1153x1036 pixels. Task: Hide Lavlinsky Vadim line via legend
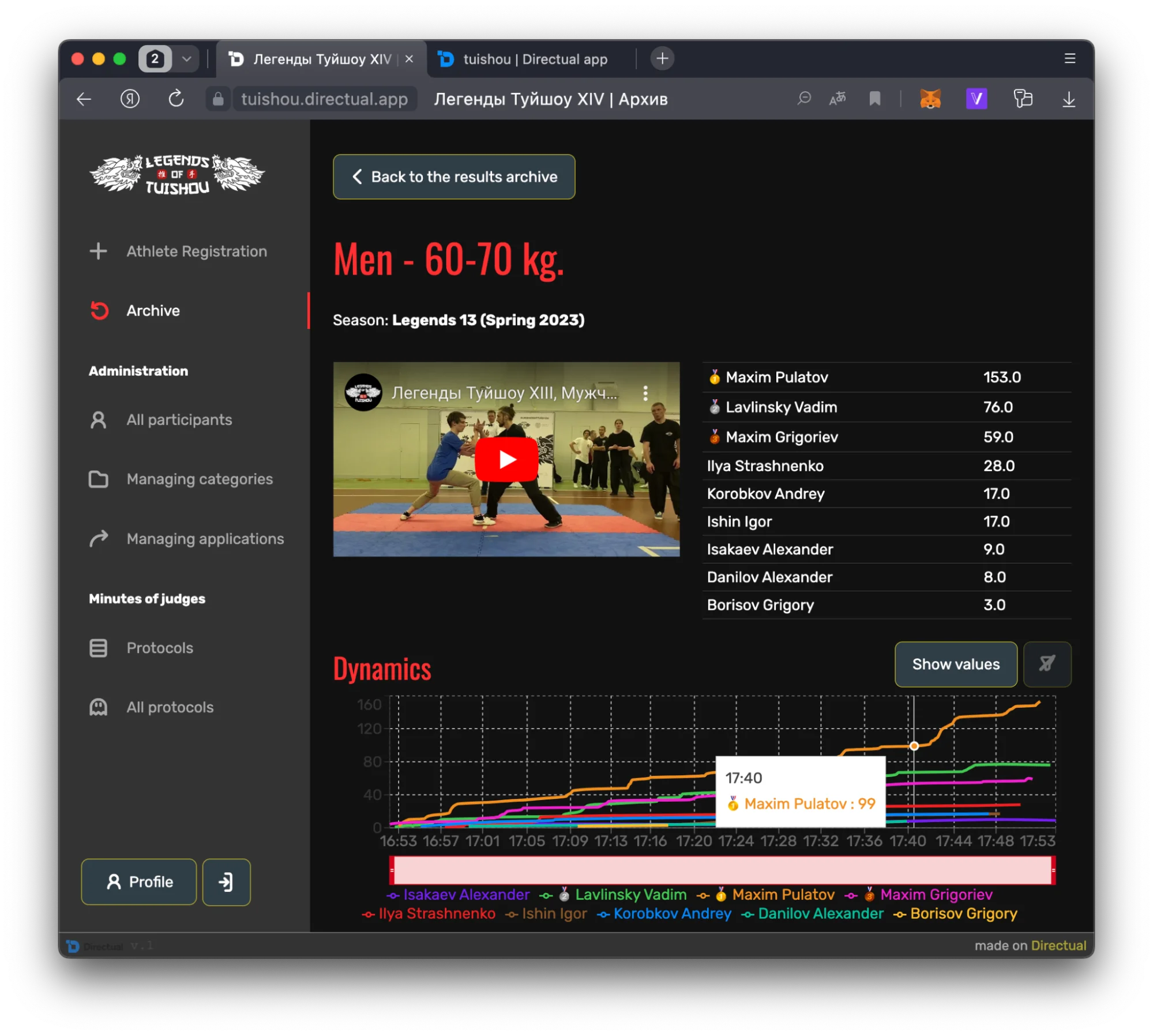click(x=630, y=895)
